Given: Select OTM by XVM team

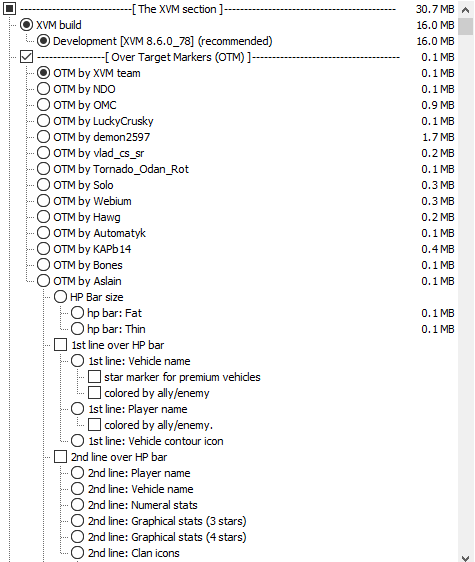Looking at the screenshot, I should coord(43,73).
